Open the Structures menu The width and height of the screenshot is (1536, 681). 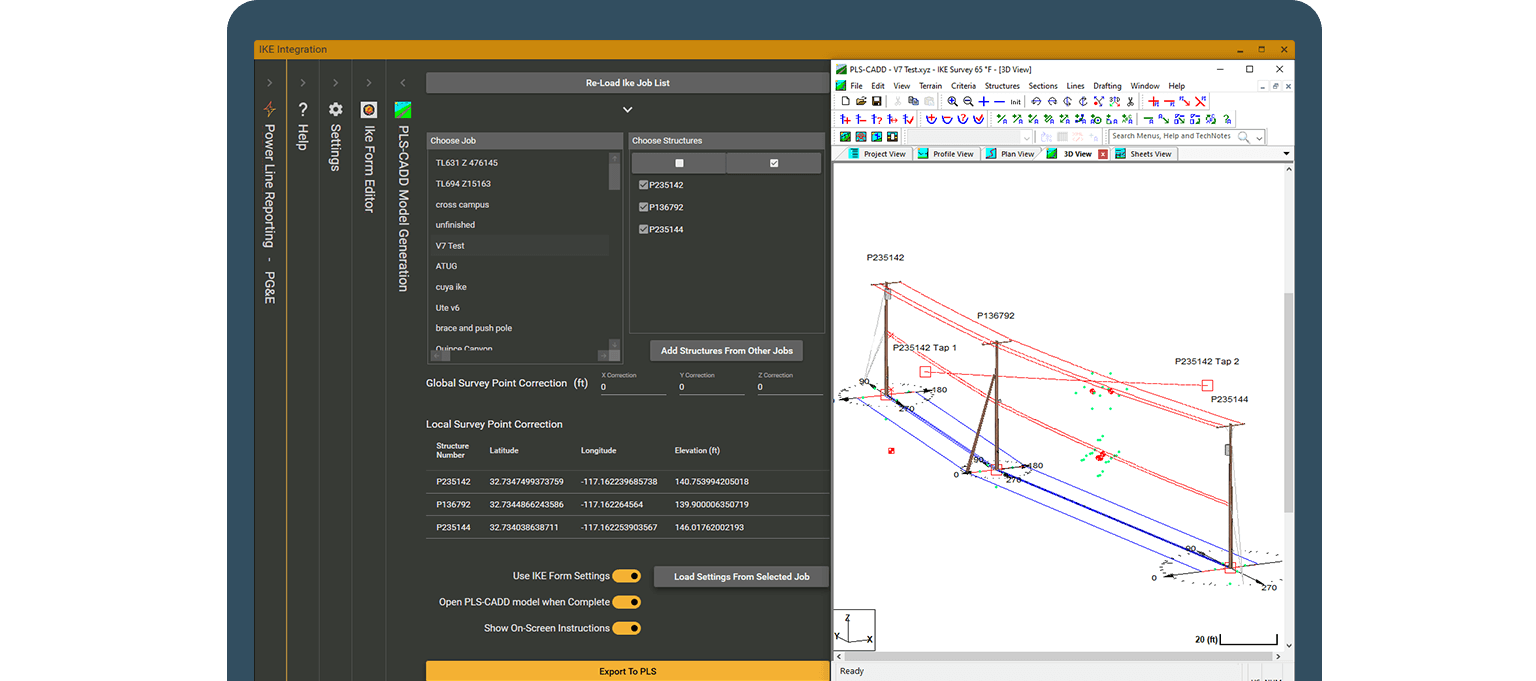coord(1002,86)
